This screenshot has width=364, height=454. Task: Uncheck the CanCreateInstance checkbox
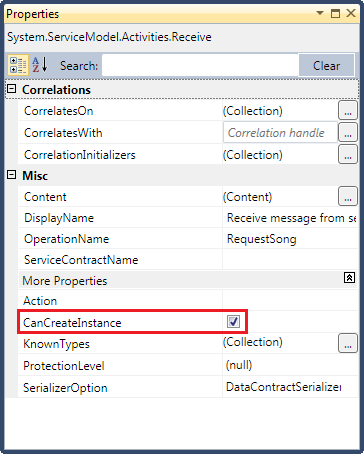pyautogui.click(x=233, y=322)
